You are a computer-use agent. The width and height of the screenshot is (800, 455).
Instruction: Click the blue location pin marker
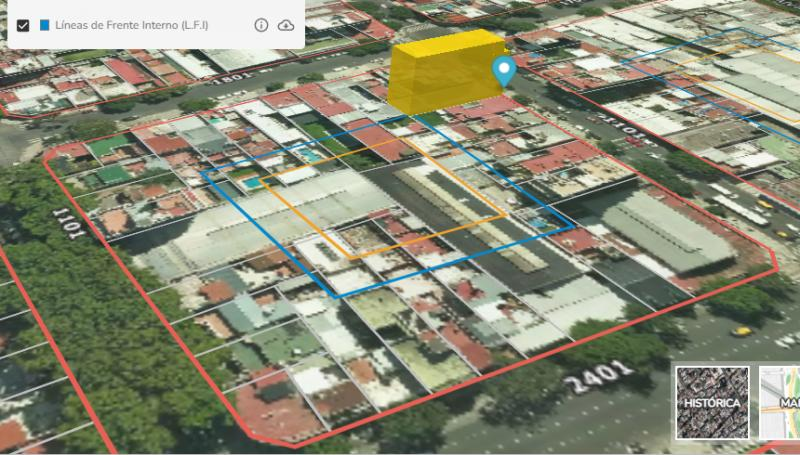(504, 71)
